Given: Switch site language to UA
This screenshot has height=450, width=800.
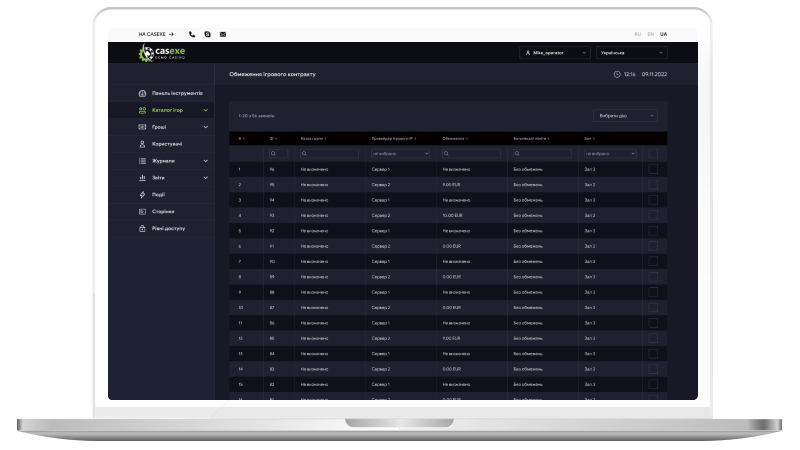Looking at the screenshot, I should point(663,34).
